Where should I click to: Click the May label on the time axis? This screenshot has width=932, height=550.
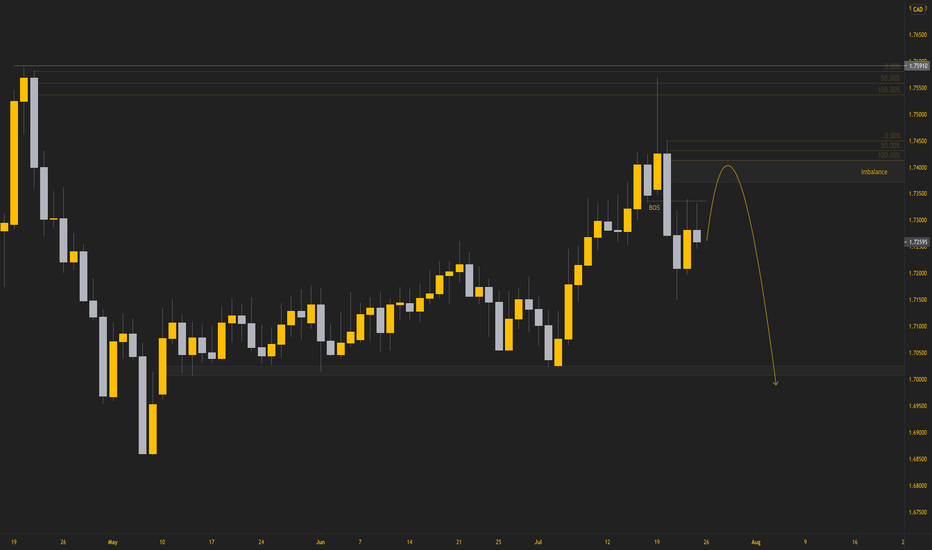(x=112, y=542)
